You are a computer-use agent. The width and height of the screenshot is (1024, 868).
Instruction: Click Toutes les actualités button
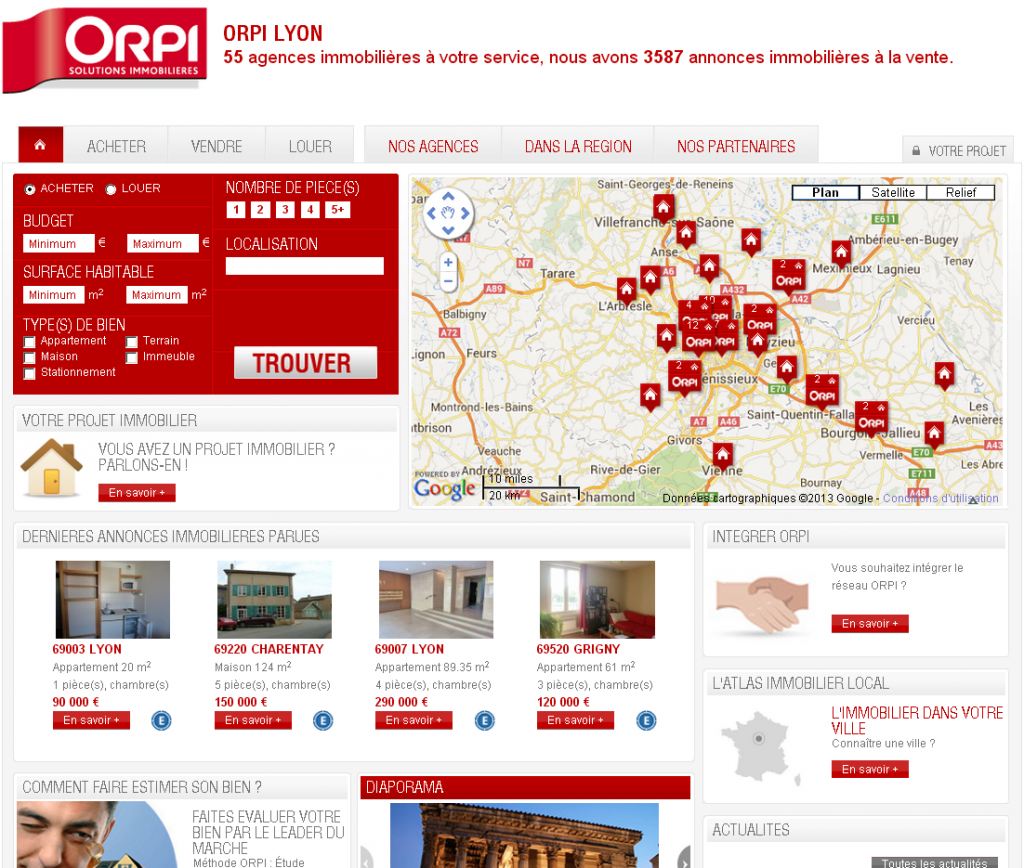tap(935, 863)
